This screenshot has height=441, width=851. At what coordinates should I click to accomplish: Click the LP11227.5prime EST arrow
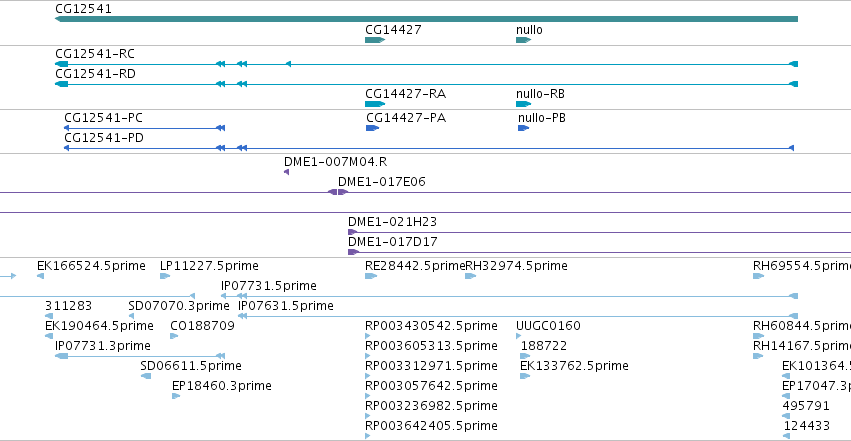click(x=165, y=276)
